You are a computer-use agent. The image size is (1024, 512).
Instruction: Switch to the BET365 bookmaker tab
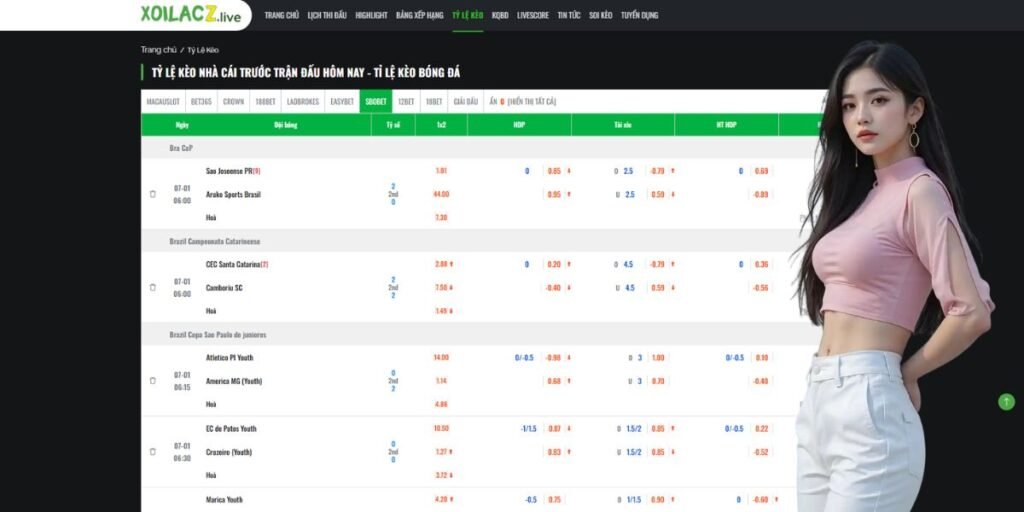click(x=201, y=101)
